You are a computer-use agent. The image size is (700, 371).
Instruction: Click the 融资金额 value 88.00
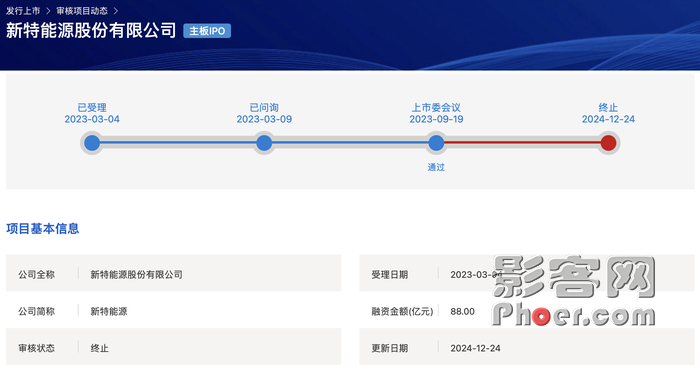[x=462, y=311]
